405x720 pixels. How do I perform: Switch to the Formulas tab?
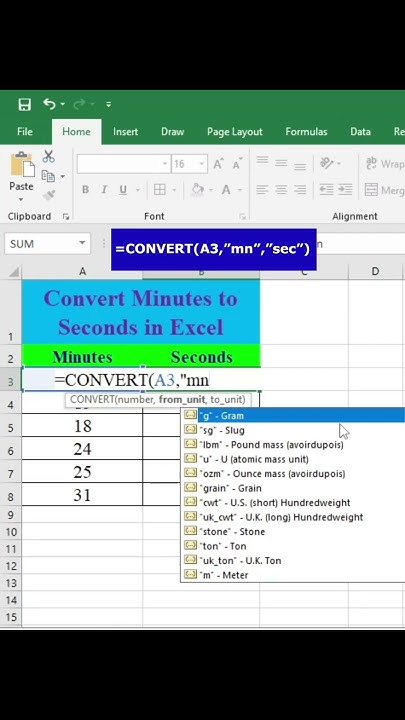pyautogui.click(x=306, y=132)
